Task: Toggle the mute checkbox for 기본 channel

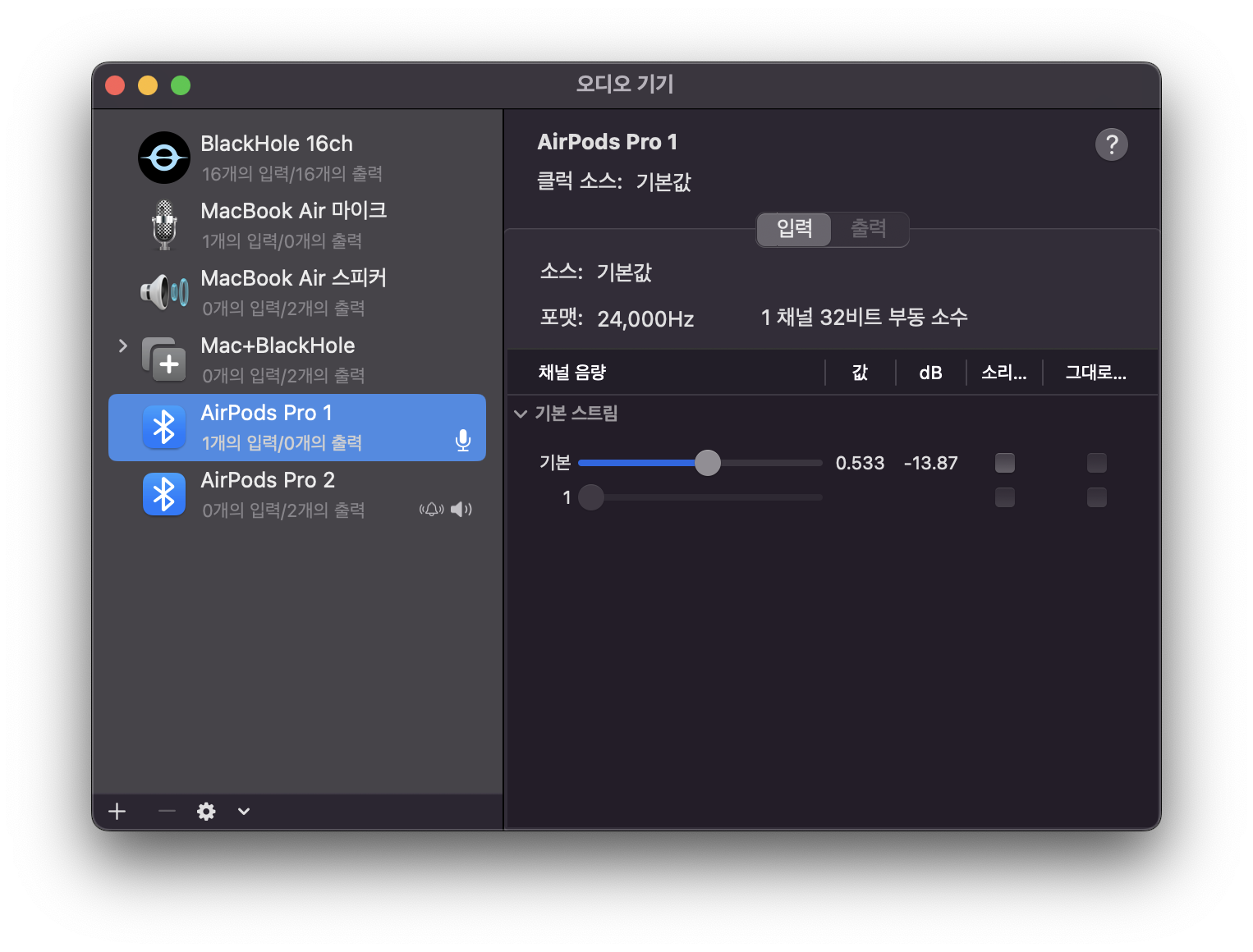Action: click(1005, 463)
